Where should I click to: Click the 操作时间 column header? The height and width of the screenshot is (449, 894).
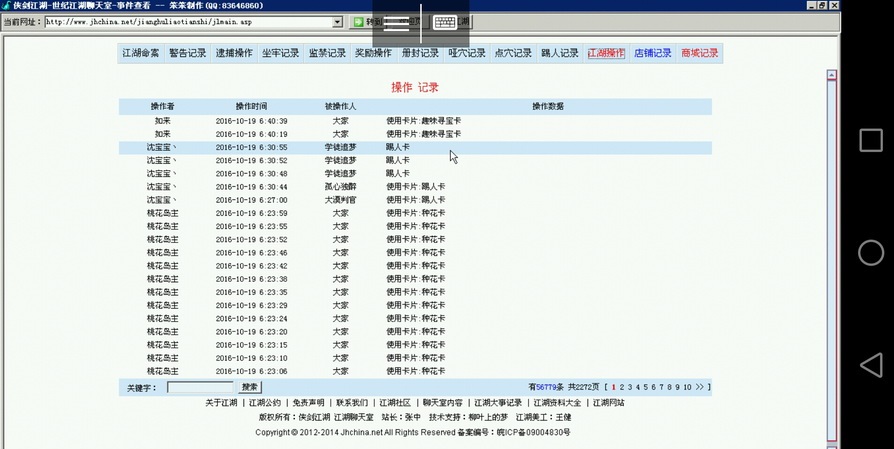click(251, 106)
